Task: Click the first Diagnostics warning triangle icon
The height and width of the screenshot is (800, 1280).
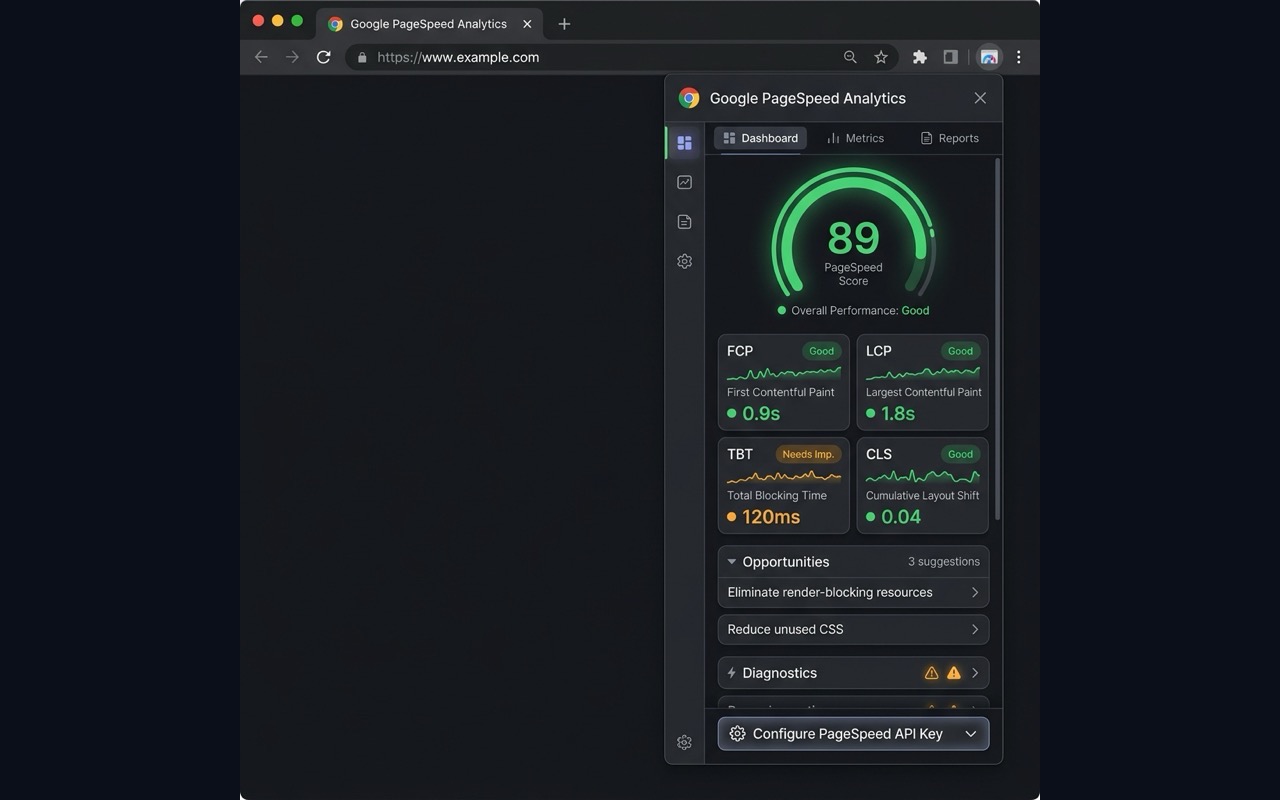Action: click(x=931, y=673)
